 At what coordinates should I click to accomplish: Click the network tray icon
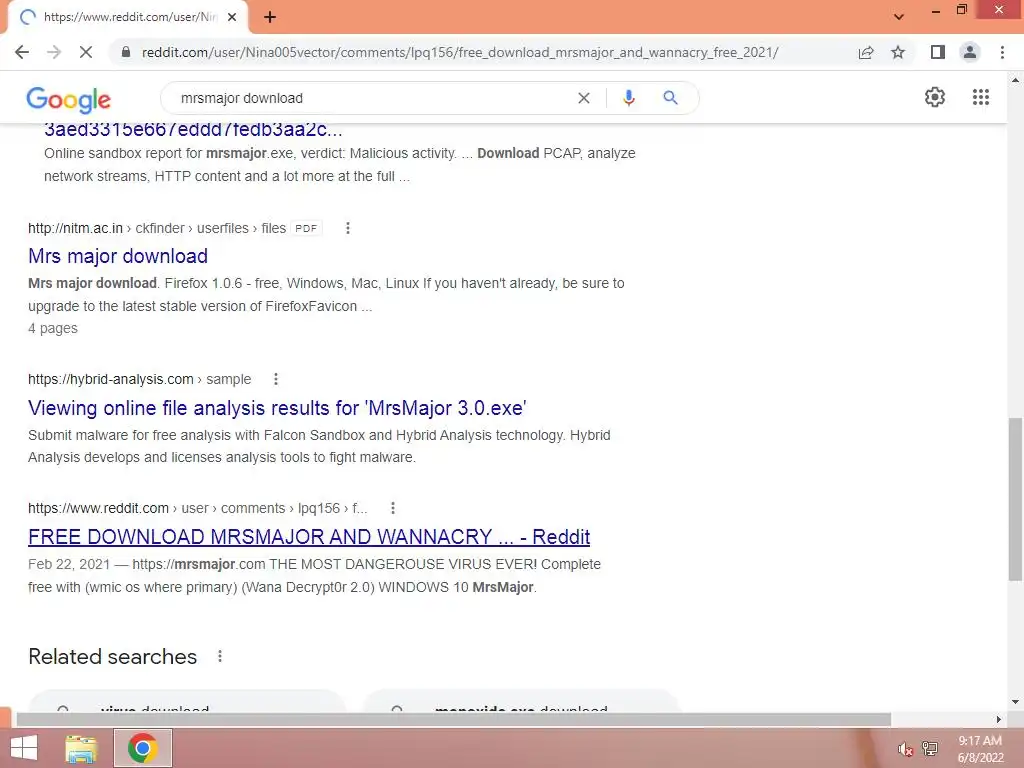(x=930, y=749)
